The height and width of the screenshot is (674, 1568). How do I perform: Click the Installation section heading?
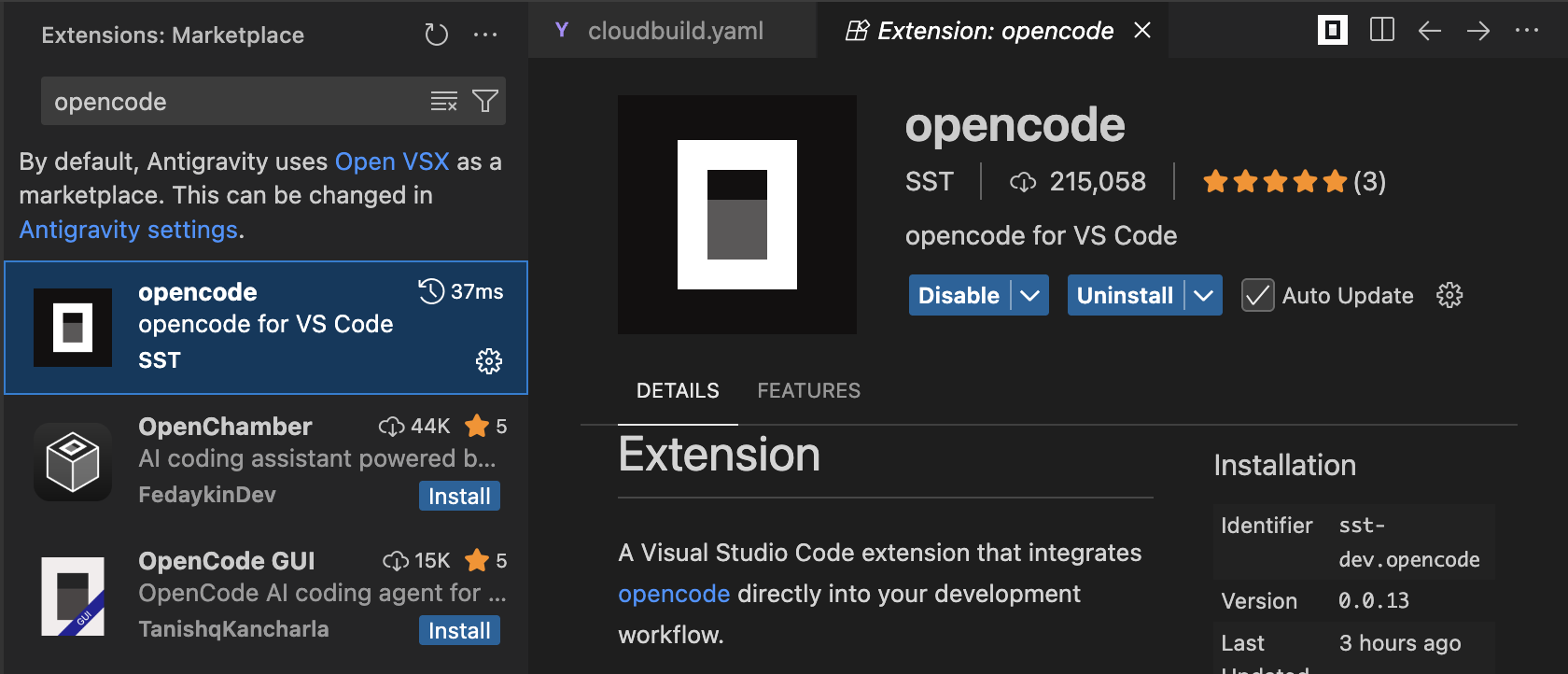coord(1285,465)
